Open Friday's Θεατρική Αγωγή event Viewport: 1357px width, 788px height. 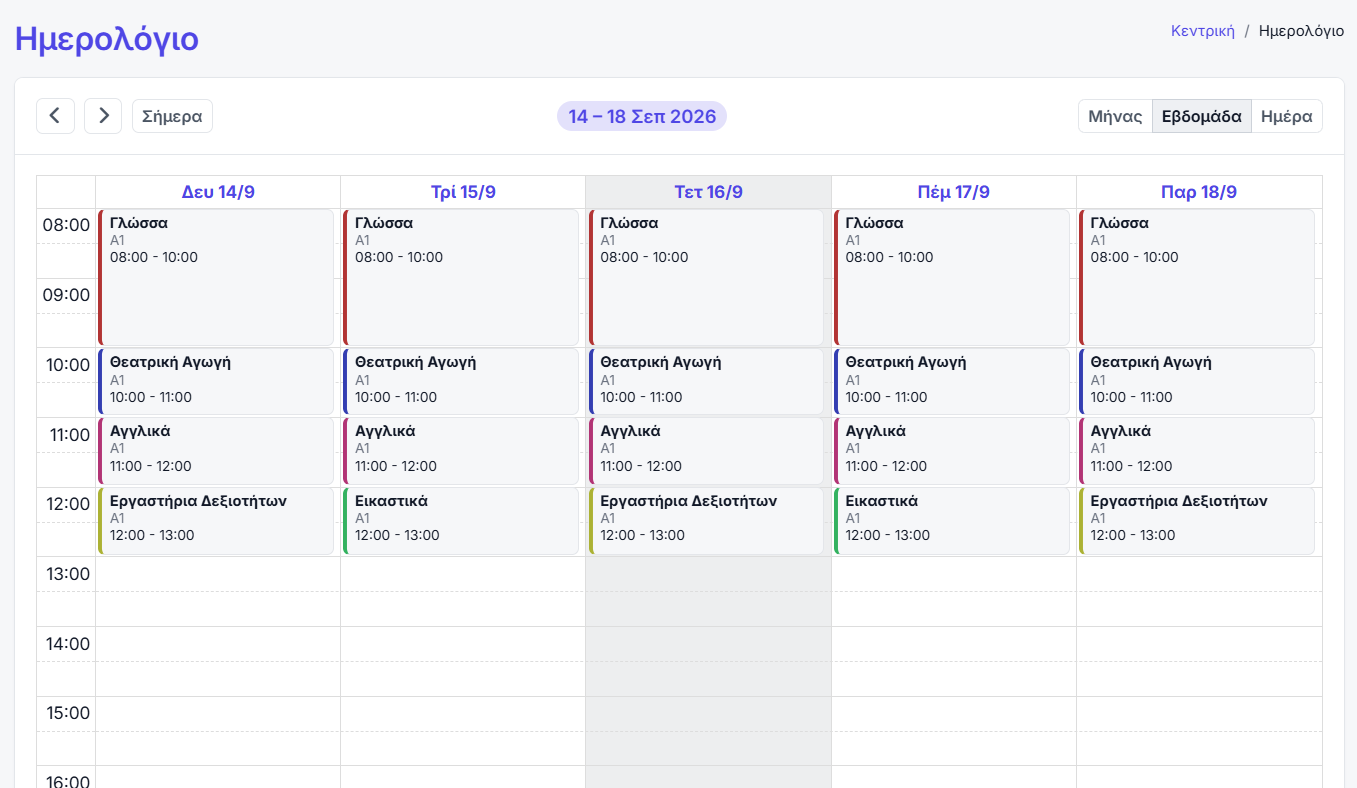coord(1197,382)
